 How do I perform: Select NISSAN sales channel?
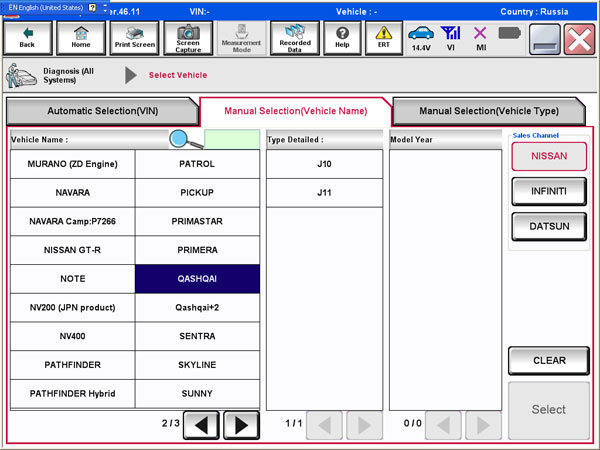point(549,156)
